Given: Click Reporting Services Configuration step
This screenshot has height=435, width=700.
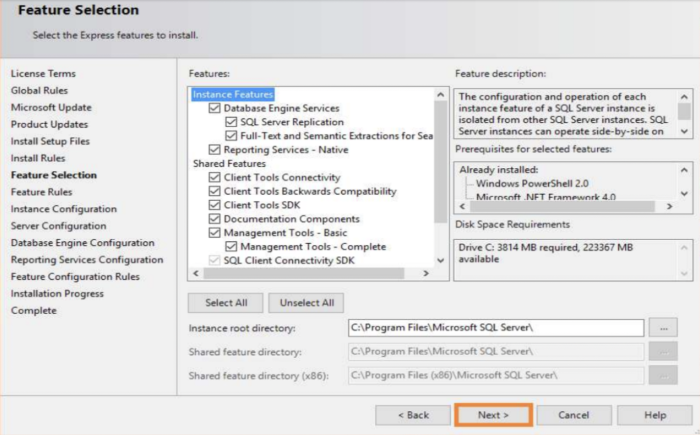Looking at the screenshot, I should [x=87, y=260].
